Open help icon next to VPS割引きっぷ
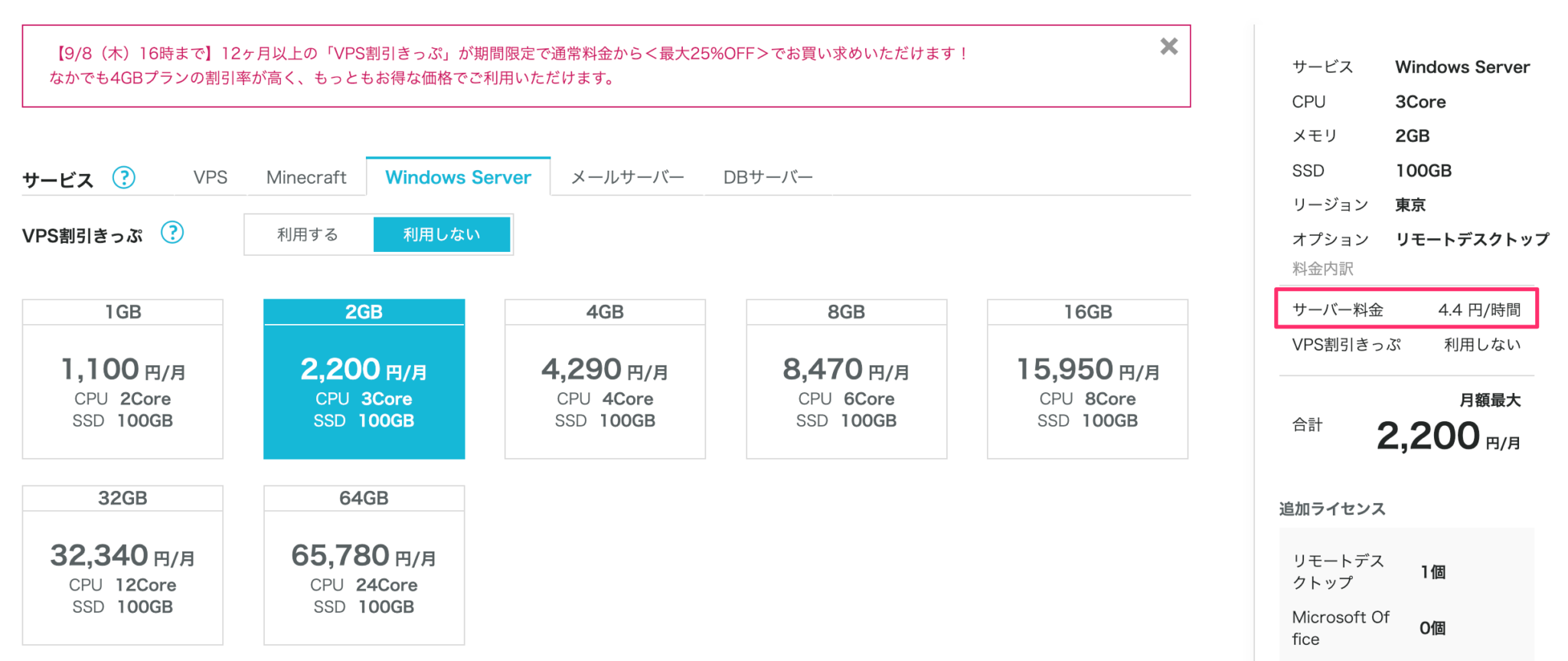Viewport: 1568px width, 661px height. pyautogui.click(x=172, y=233)
